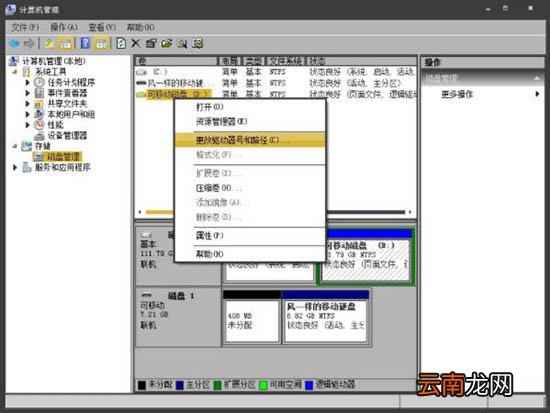The image size is (550, 413).
Task: Click the Properties toolbar icon
Action: [151, 44]
